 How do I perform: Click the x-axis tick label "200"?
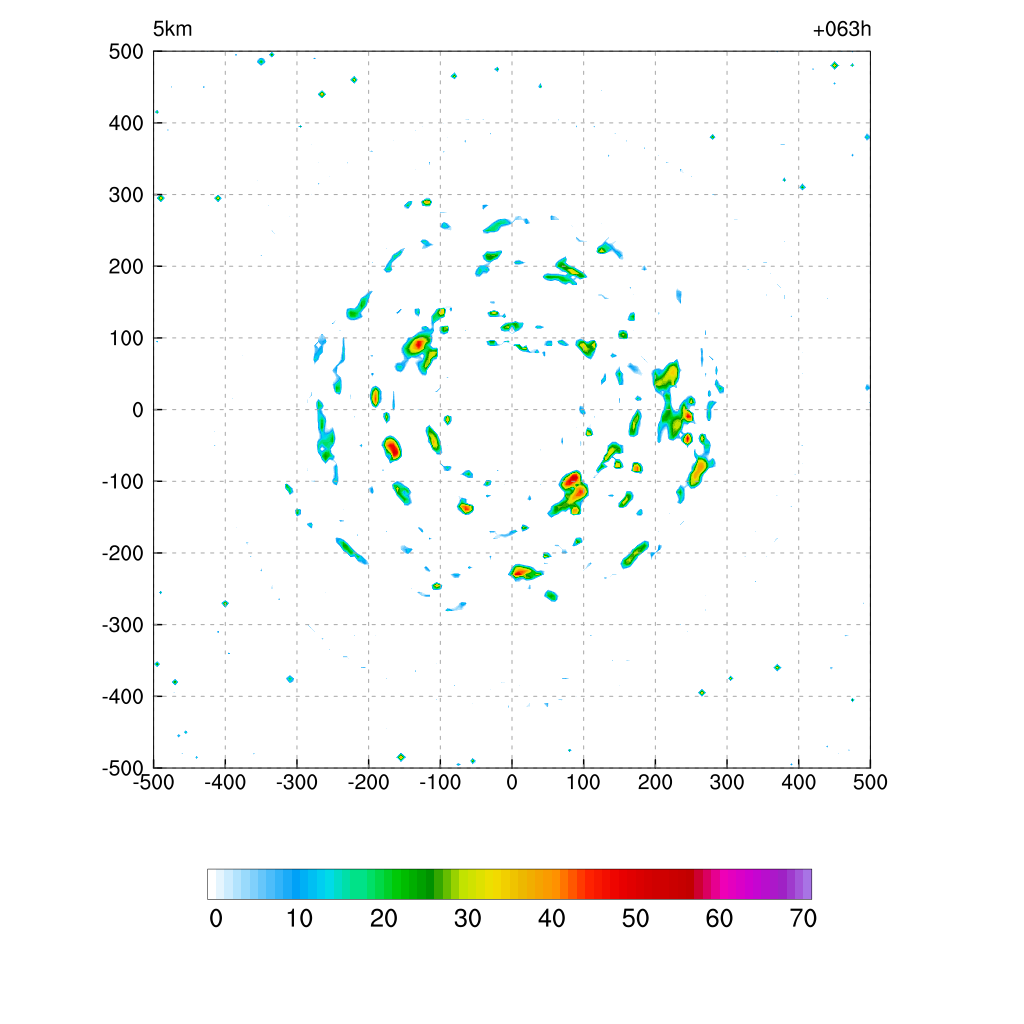[655, 782]
